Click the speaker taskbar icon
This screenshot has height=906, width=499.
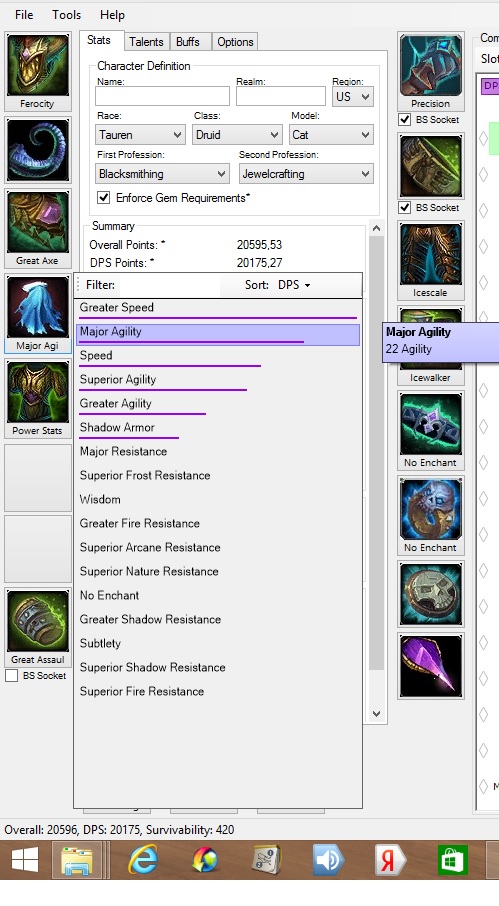click(x=329, y=860)
